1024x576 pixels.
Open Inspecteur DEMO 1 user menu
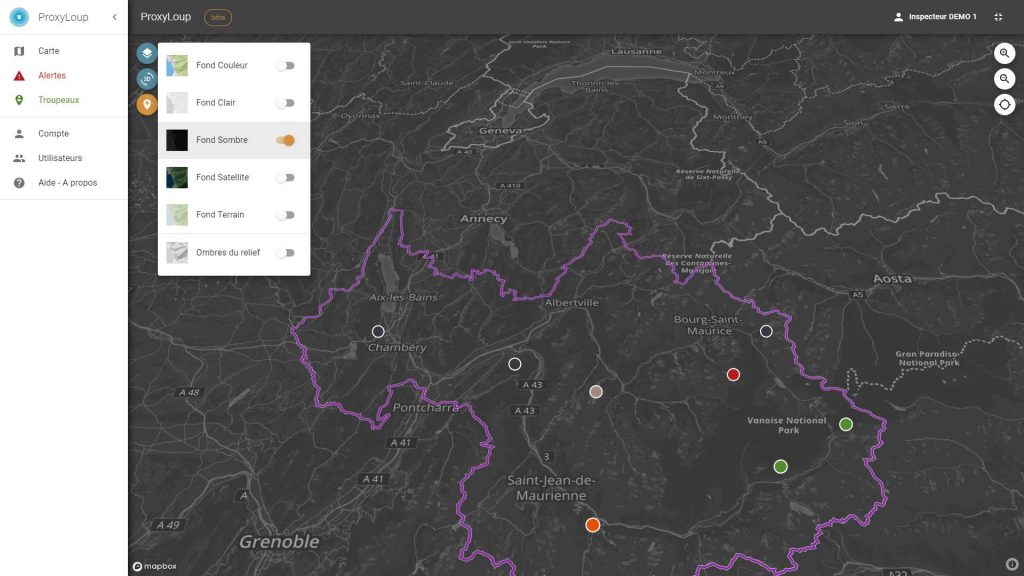coord(935,17)
